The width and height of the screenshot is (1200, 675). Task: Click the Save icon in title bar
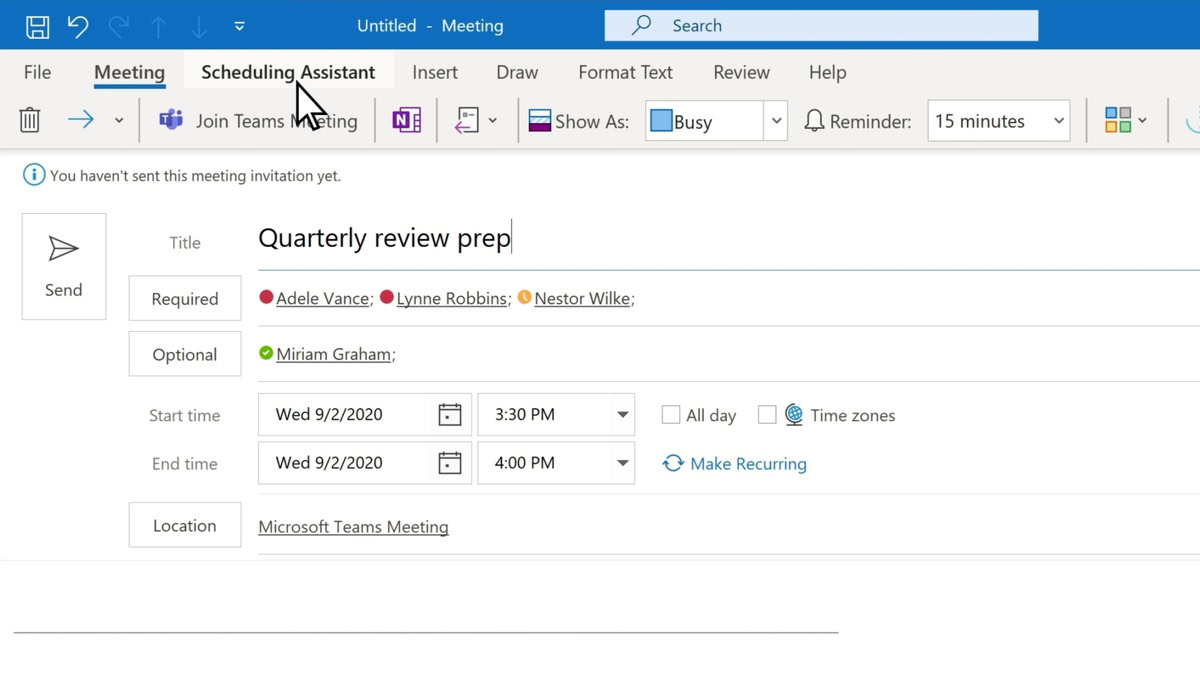[37, 26]
